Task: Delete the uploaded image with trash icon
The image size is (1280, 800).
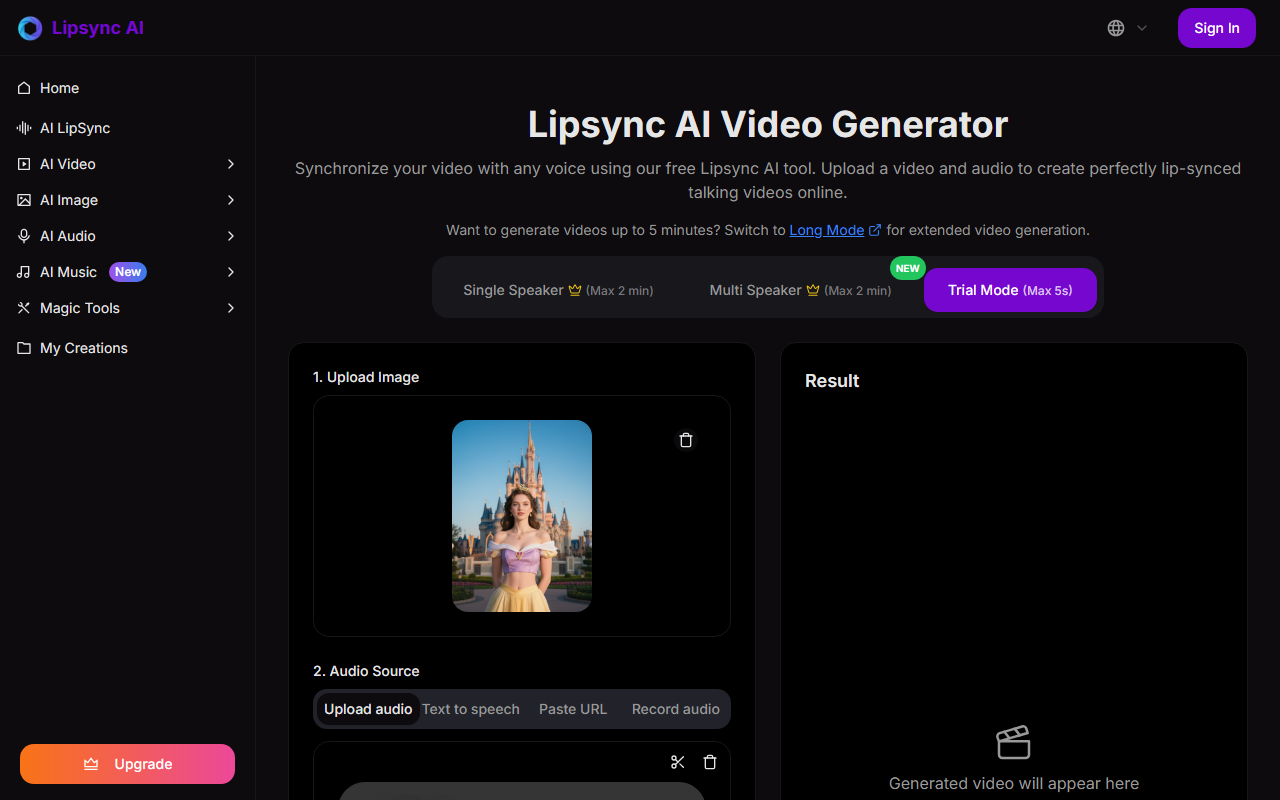Action: [686, 440]
